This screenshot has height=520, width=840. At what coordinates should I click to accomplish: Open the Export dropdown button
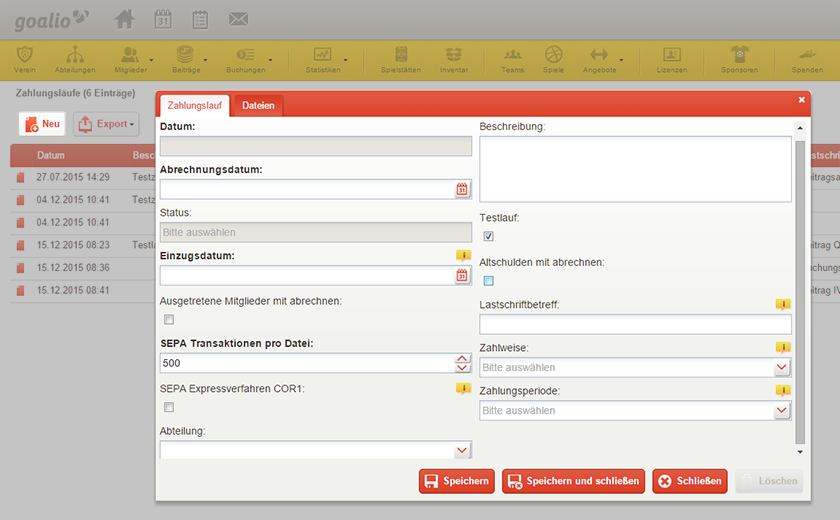pos(106,124)
